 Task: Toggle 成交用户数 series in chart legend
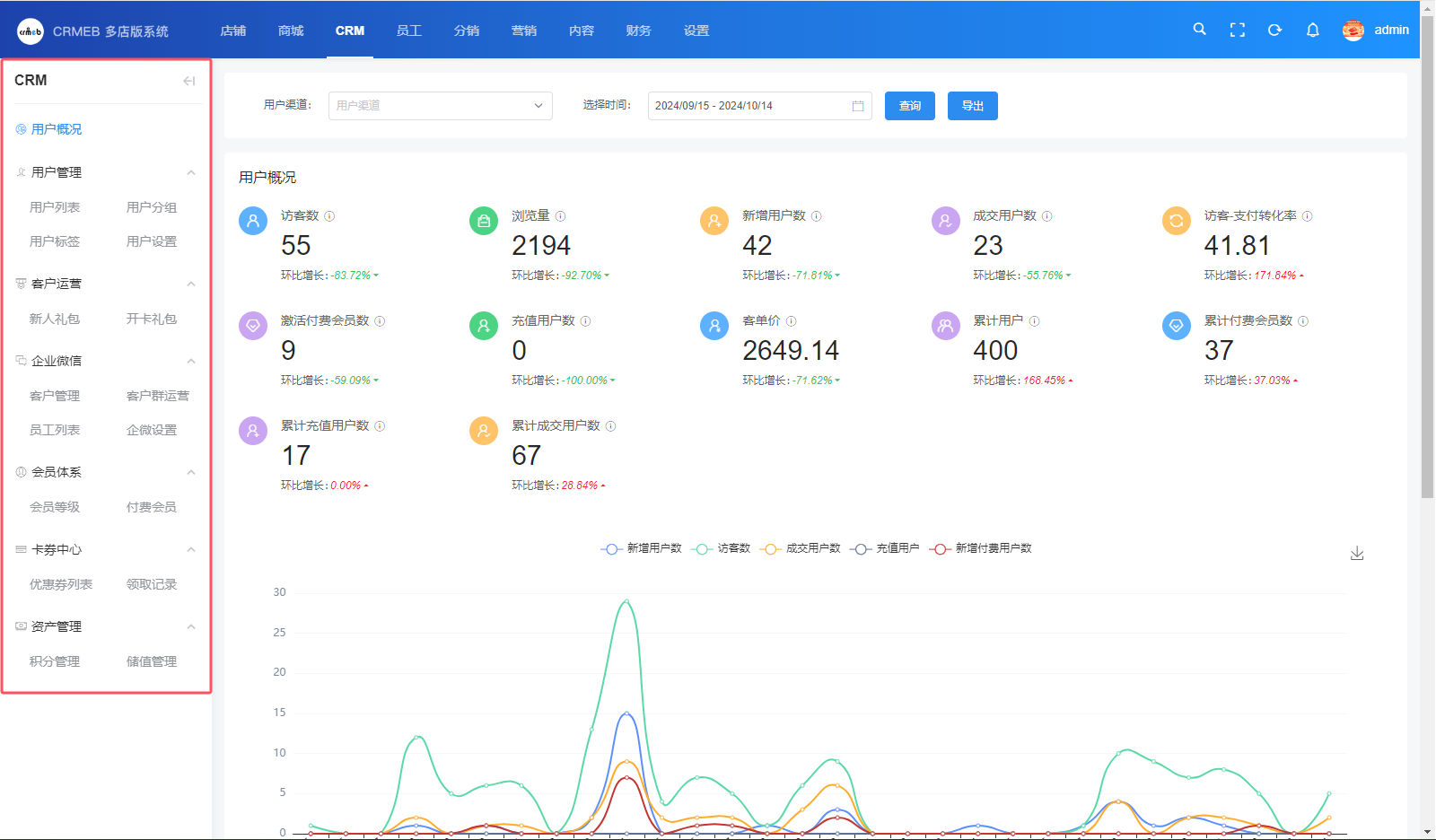pyautogui.click(x=800, y=548)
